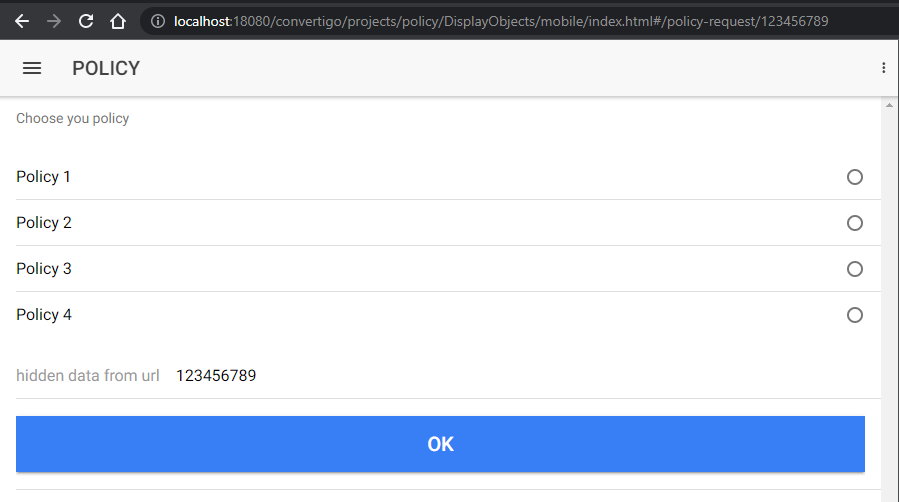Screen dimensions: 899x502
Task: Click the scrollbar up arrow
Action: tap(889, 105)
